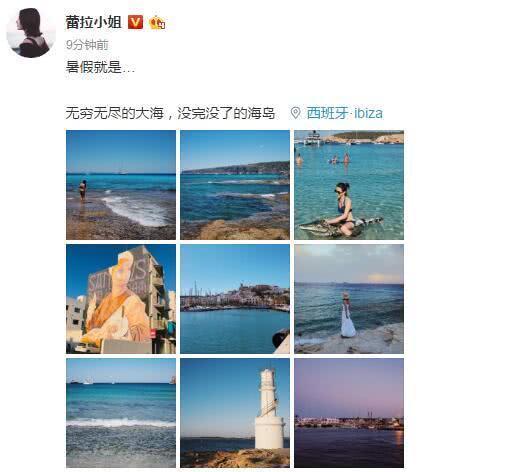Open the purple dusk harbor photo
514x472 pixels.
point(349,413)
